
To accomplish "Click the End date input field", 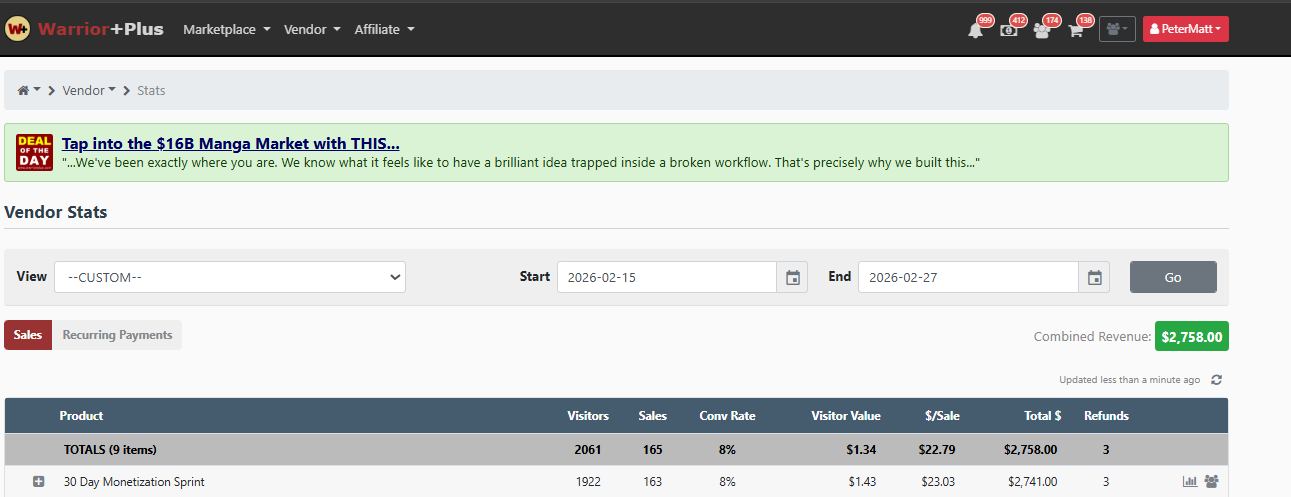I will point(968,277).
